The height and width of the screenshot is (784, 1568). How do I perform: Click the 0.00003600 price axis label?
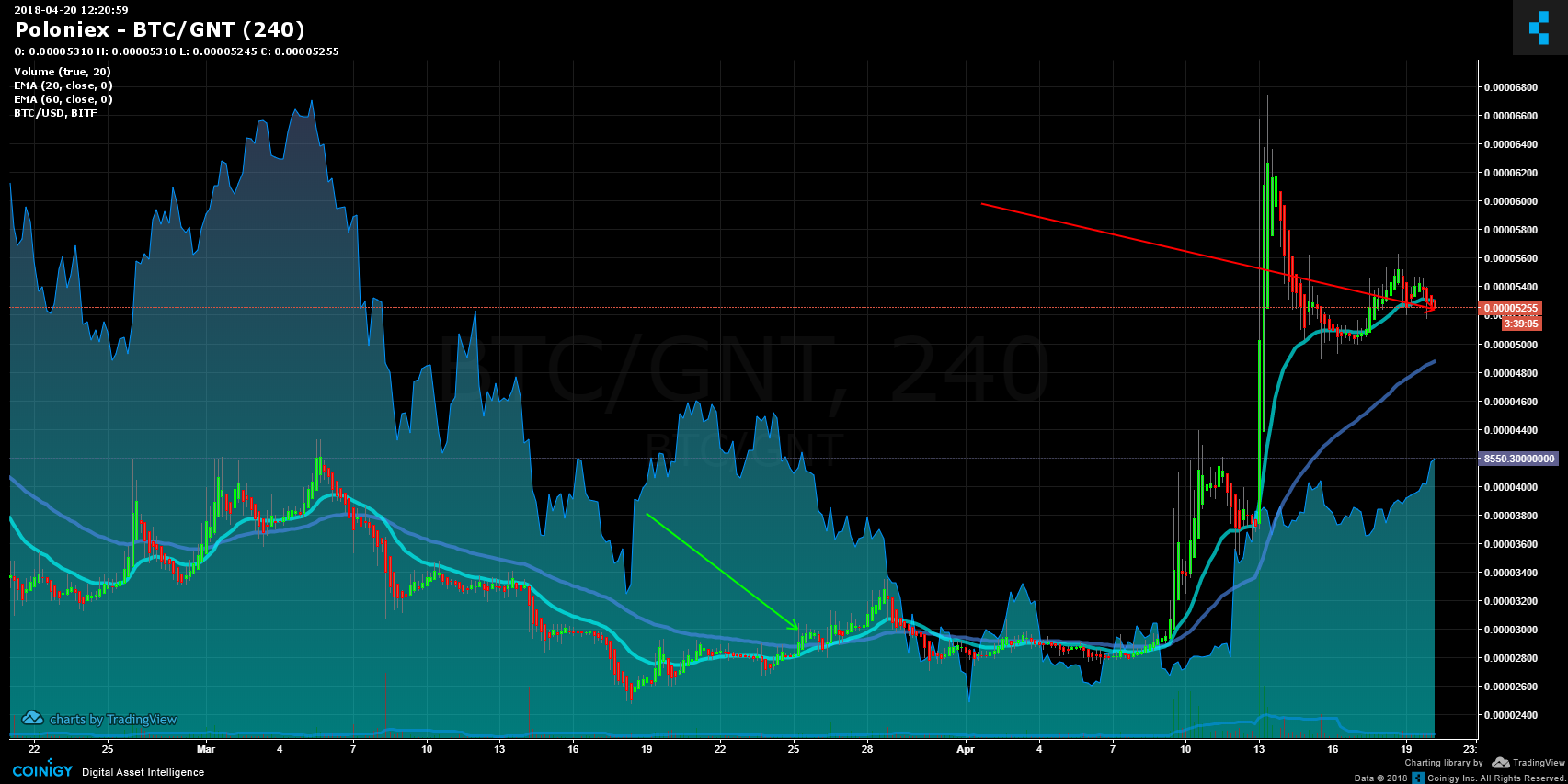(1510, 544)
